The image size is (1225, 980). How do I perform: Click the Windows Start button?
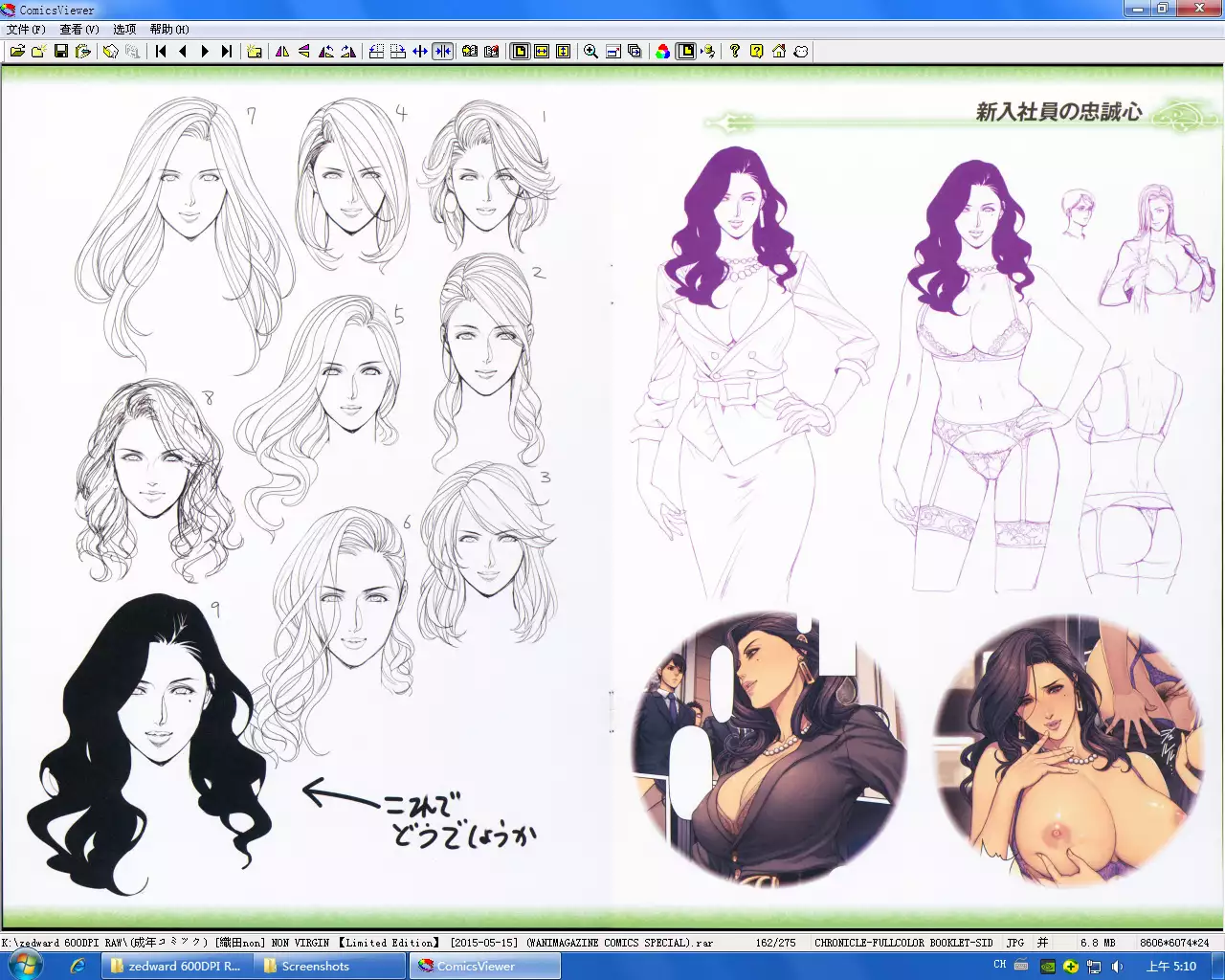[24, 966]
